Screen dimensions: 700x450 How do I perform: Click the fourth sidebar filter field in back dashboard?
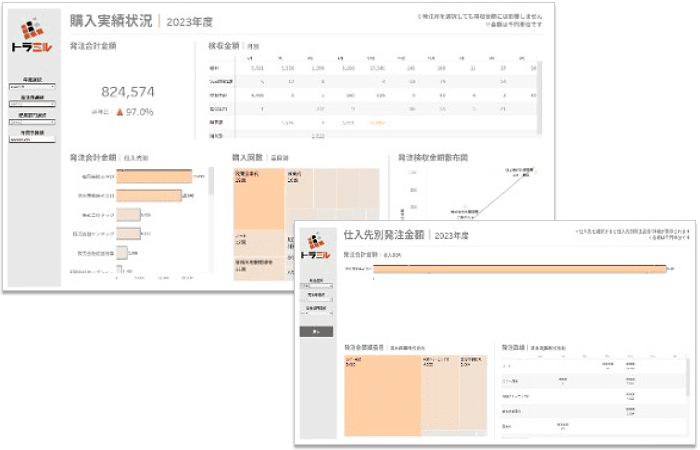coord(34,138)
